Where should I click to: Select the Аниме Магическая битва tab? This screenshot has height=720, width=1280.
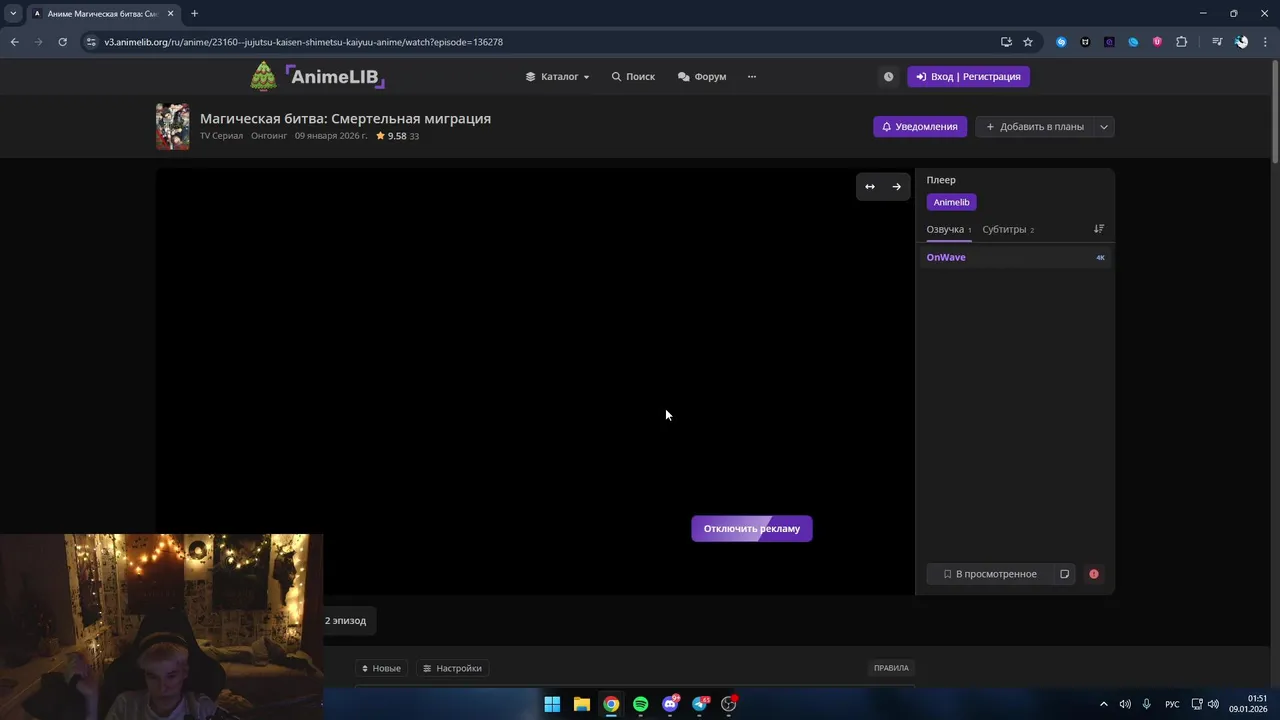[103, 13]
